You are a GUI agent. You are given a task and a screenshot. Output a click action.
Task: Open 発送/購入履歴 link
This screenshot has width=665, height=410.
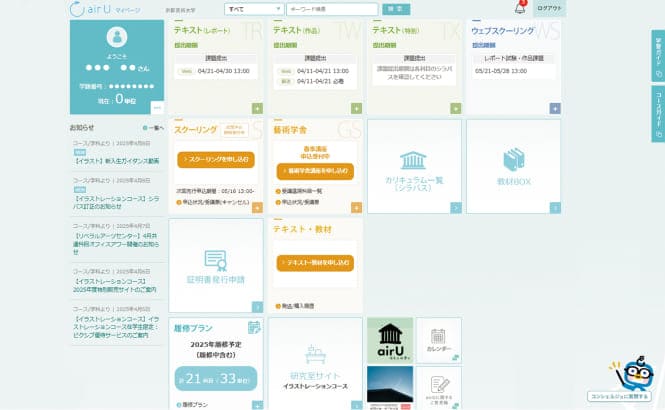295,306
